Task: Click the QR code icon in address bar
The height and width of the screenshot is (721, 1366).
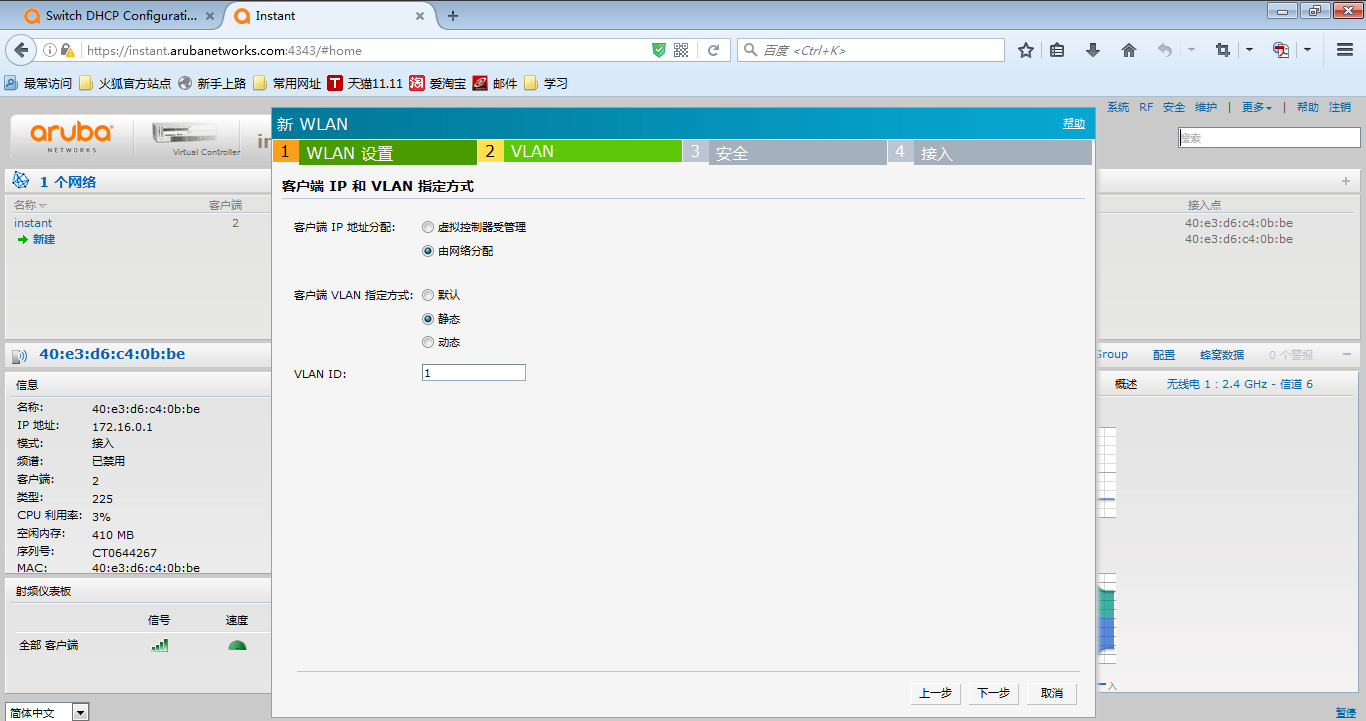Action: tap(681, 50)
